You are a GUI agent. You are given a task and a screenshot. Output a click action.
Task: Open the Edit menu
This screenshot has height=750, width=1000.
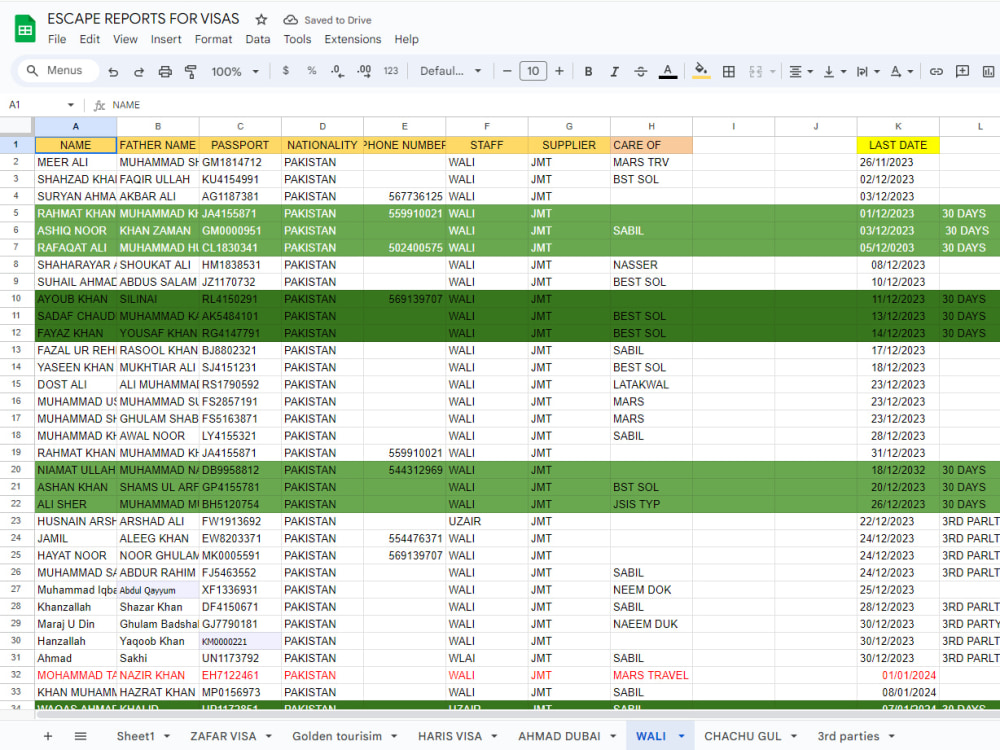[89, 39]
